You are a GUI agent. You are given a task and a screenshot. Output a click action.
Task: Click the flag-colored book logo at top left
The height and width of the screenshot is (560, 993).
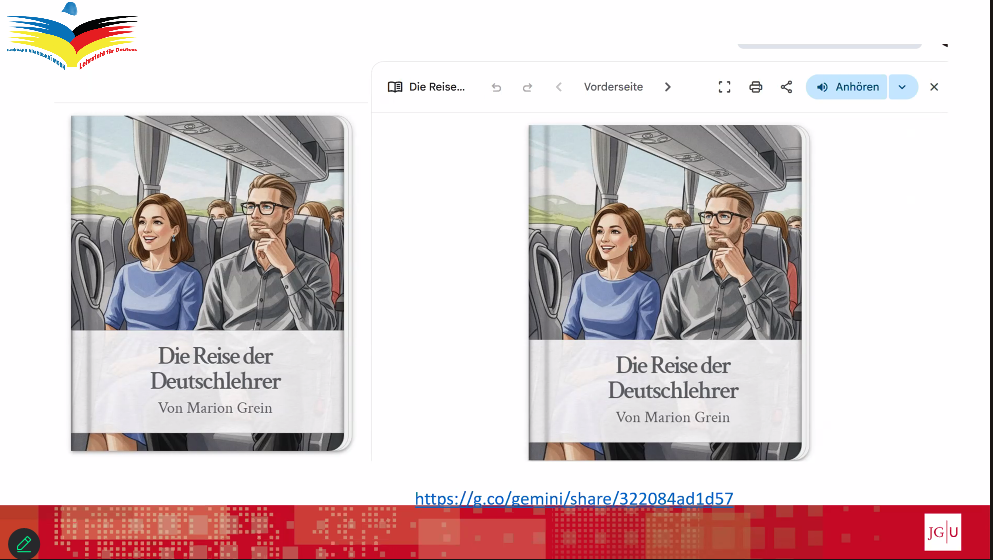pyautogui.click(x=72, y=32)
